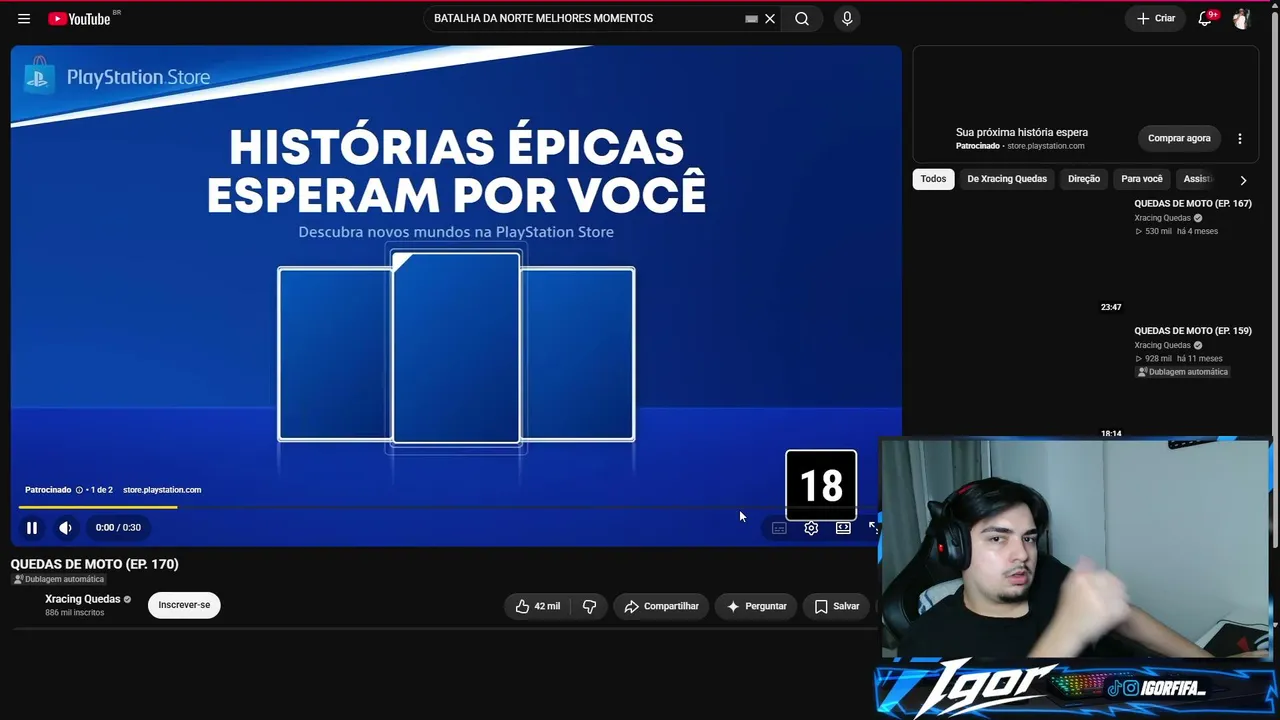The height and width of the screenshot is (720, 1280).
Task: Seek on the video progress bar
Action: point(448,508)
